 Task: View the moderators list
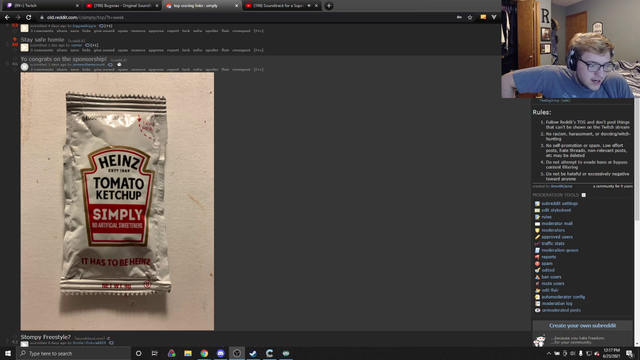point(553,230)
